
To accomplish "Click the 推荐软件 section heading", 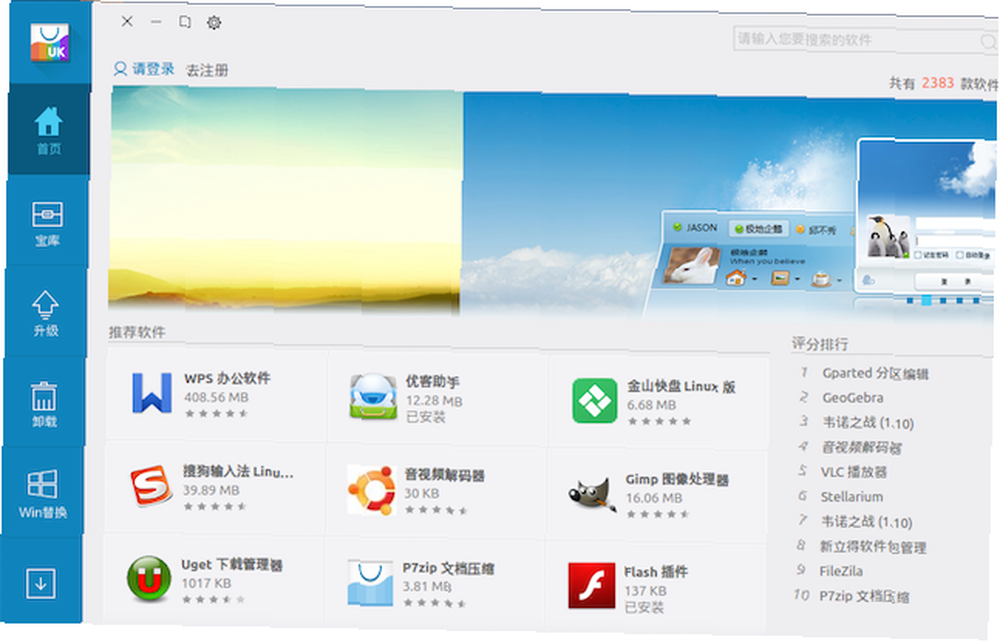I will pyautogui.click(x=137, y=332).
